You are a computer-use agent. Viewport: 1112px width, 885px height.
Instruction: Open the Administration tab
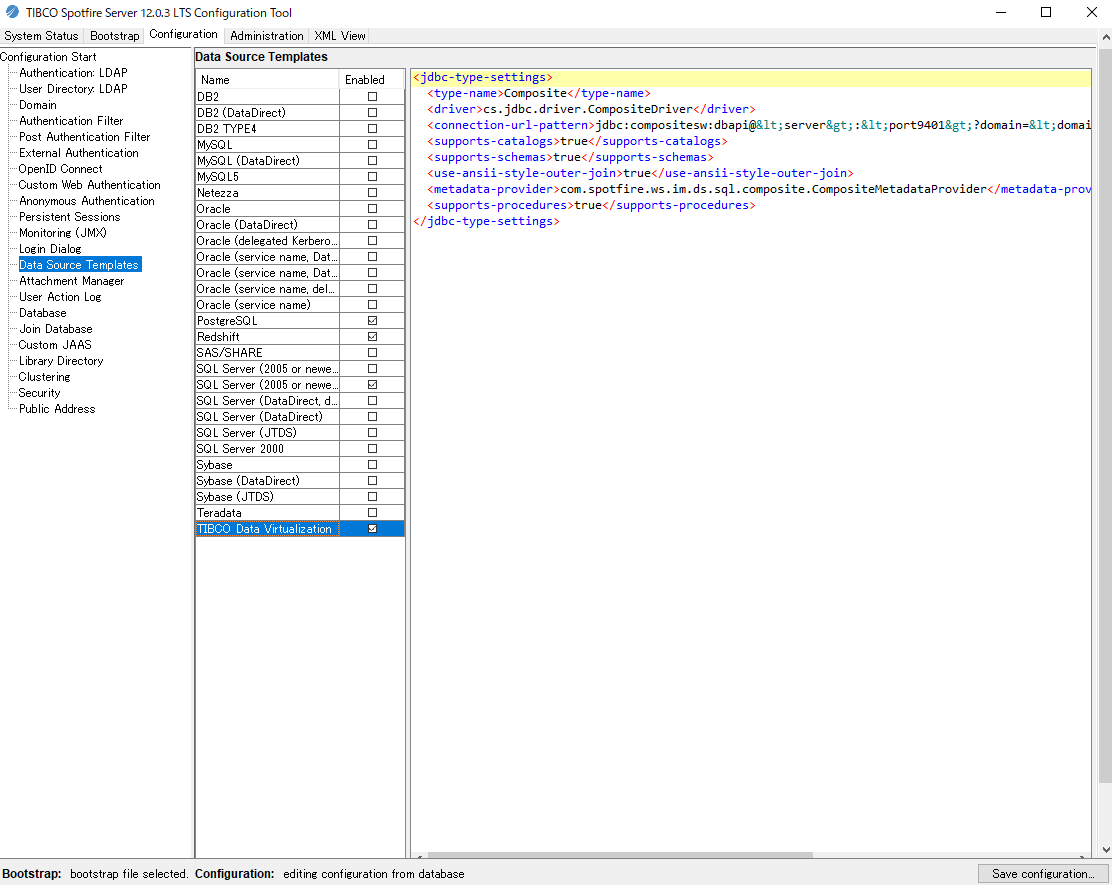pyautogui.click(x=267, y=35)
